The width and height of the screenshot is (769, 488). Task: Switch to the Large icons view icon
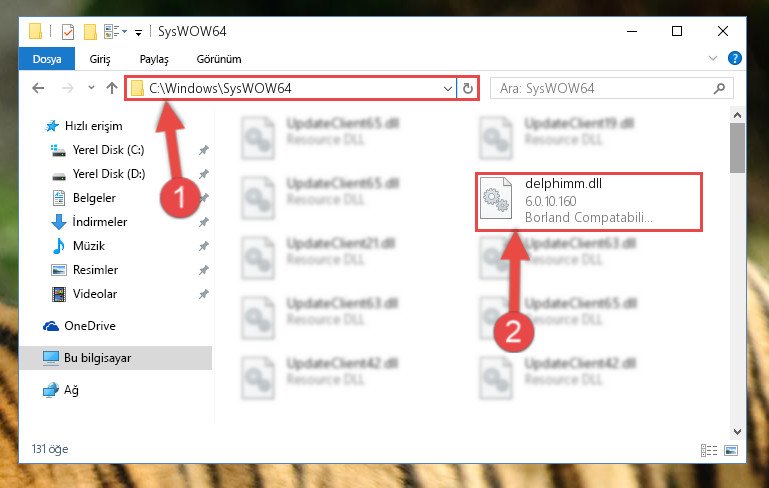(731, 450)
